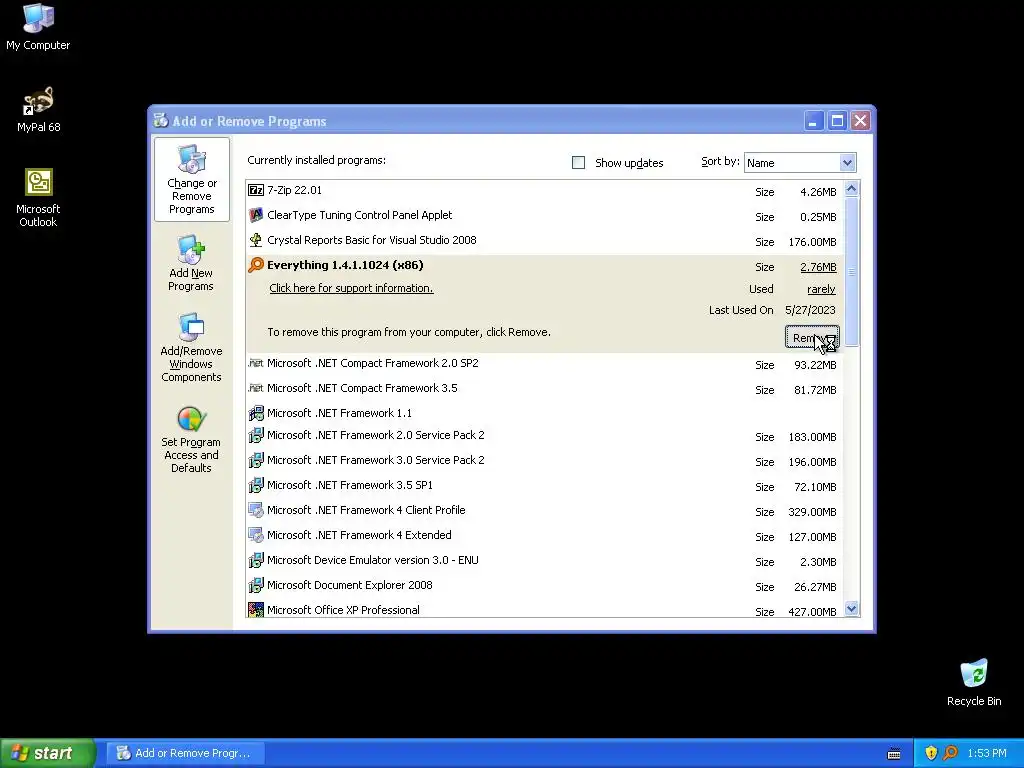
Task: Click the 5/27/2023 last used date
Action: (x=810, y=310)
